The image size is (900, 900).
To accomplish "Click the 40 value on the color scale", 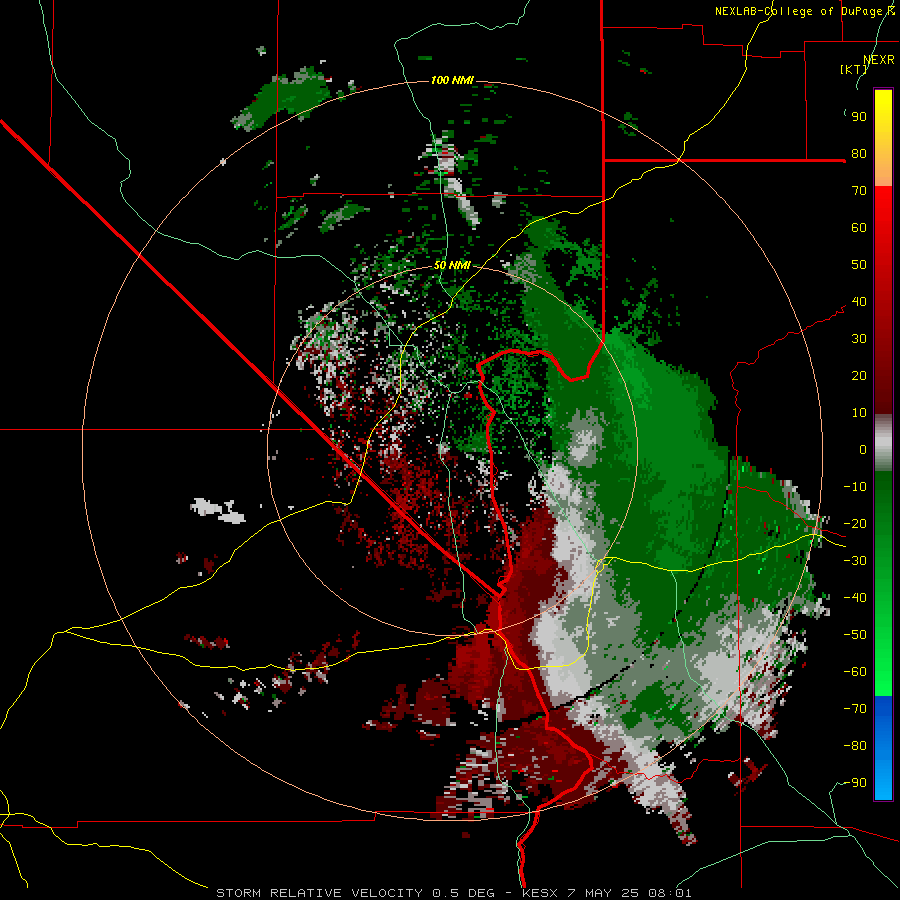I will (859, 301).
